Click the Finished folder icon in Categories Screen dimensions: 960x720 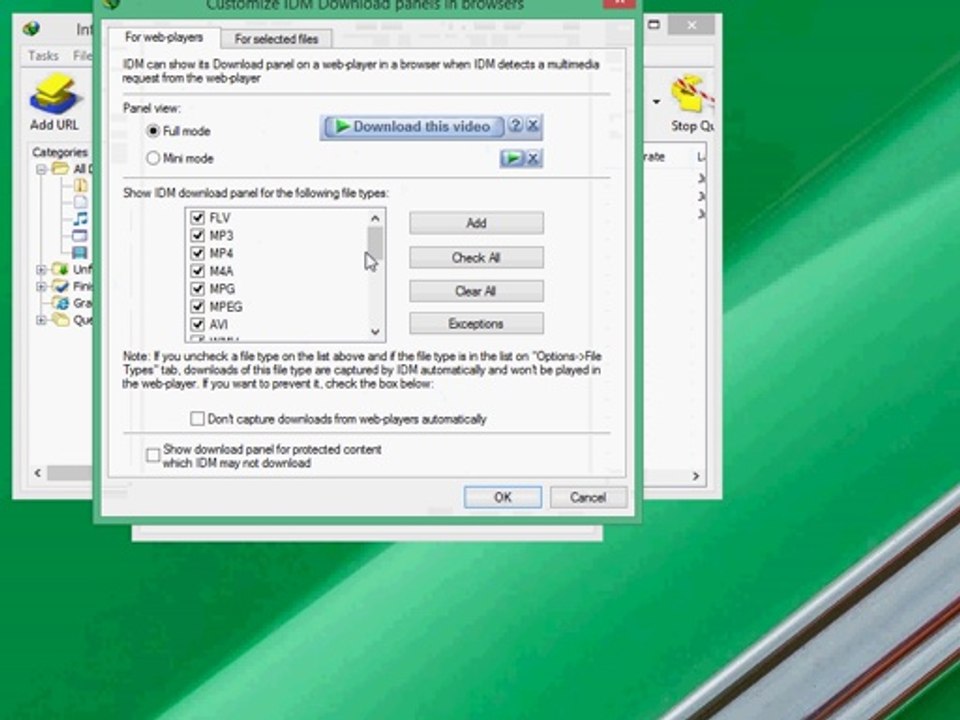point(60,286)
